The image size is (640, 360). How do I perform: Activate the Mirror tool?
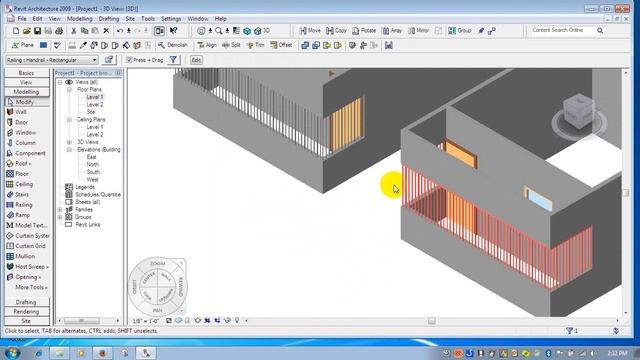(418, 31)
